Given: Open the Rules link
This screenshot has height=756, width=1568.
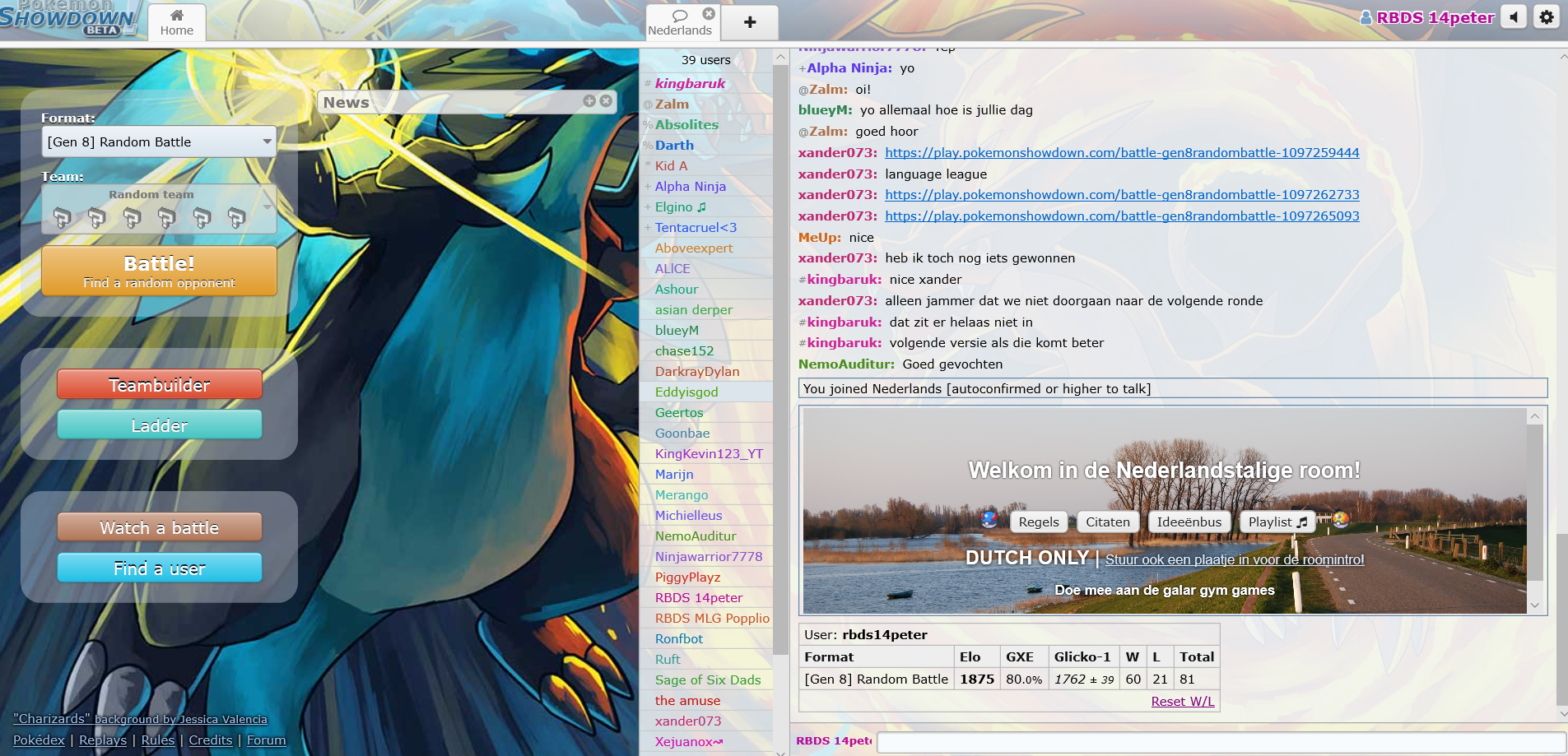Looking at the screenshot, I should click(158, 740).
